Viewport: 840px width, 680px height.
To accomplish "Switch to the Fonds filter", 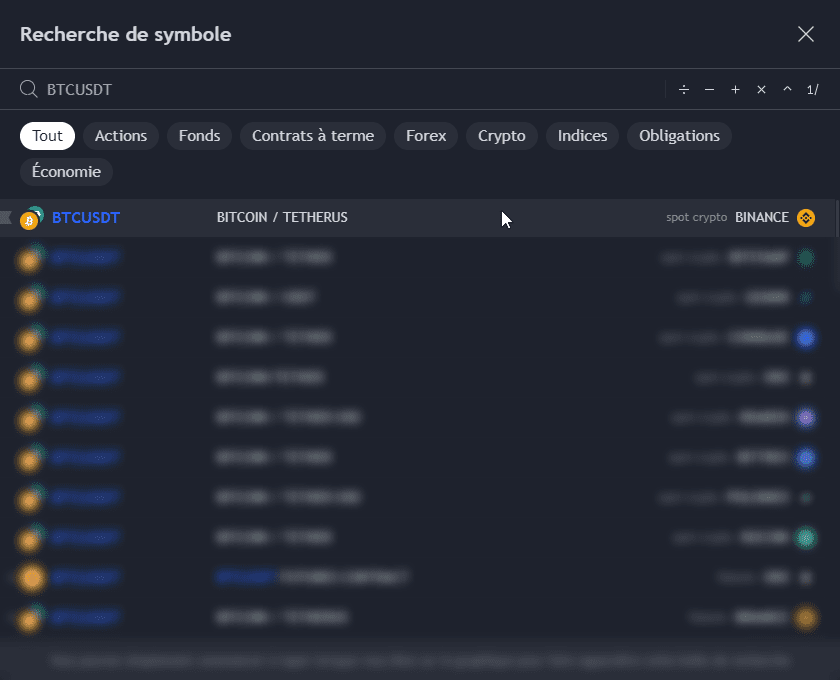I will pos(199,136).
